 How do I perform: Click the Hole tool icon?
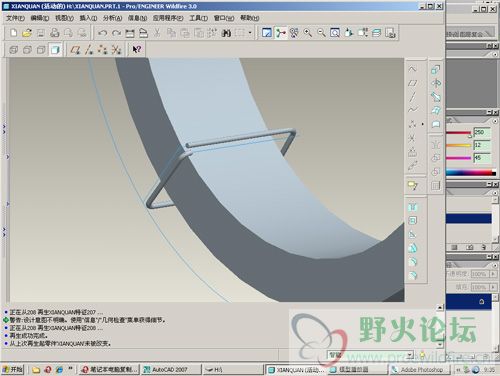tap(413, 207)
